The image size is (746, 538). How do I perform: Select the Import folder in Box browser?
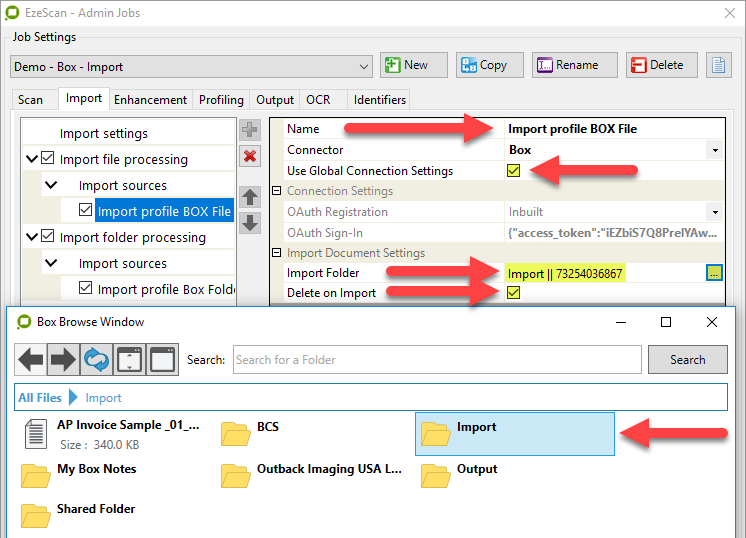[x=515, y=434]
